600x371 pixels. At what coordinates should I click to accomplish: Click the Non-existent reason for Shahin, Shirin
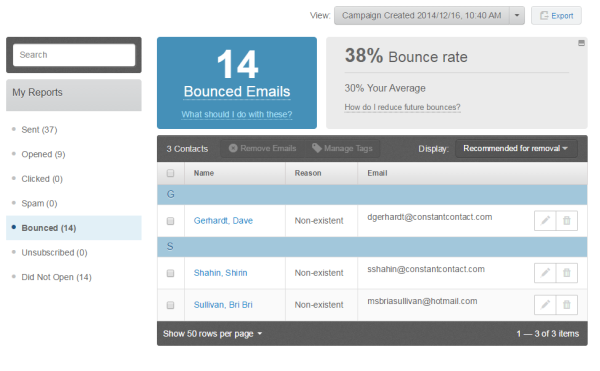tap(319, 273)
